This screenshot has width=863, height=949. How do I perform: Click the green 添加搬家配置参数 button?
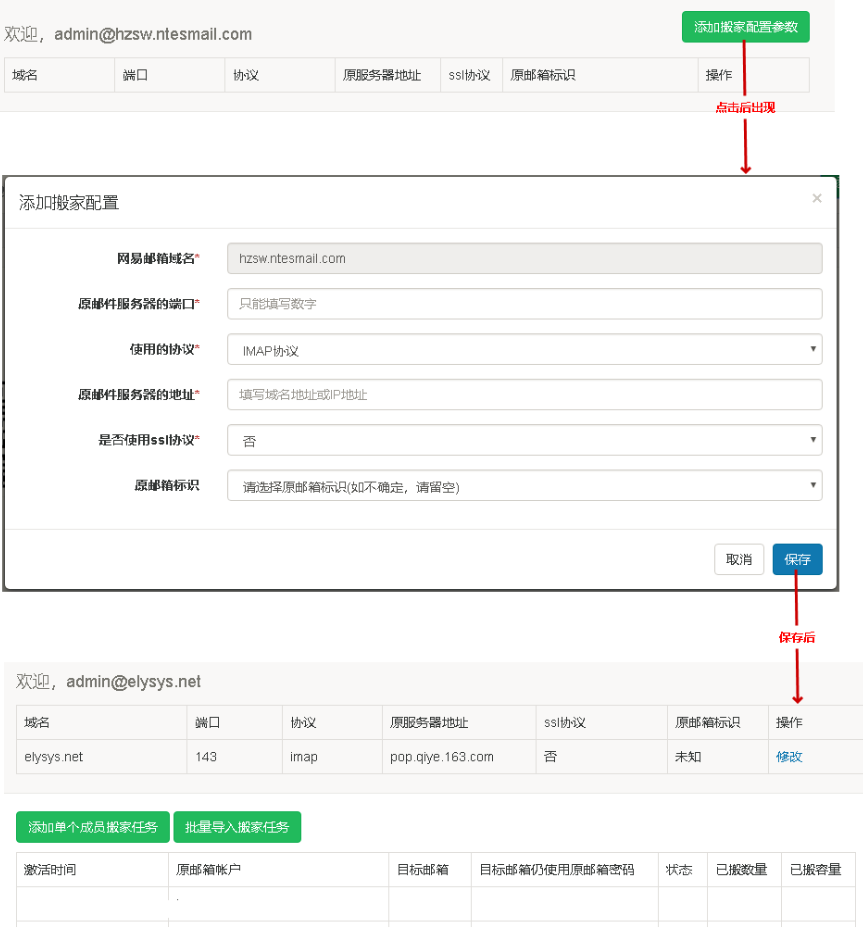(x=745, y=27)
